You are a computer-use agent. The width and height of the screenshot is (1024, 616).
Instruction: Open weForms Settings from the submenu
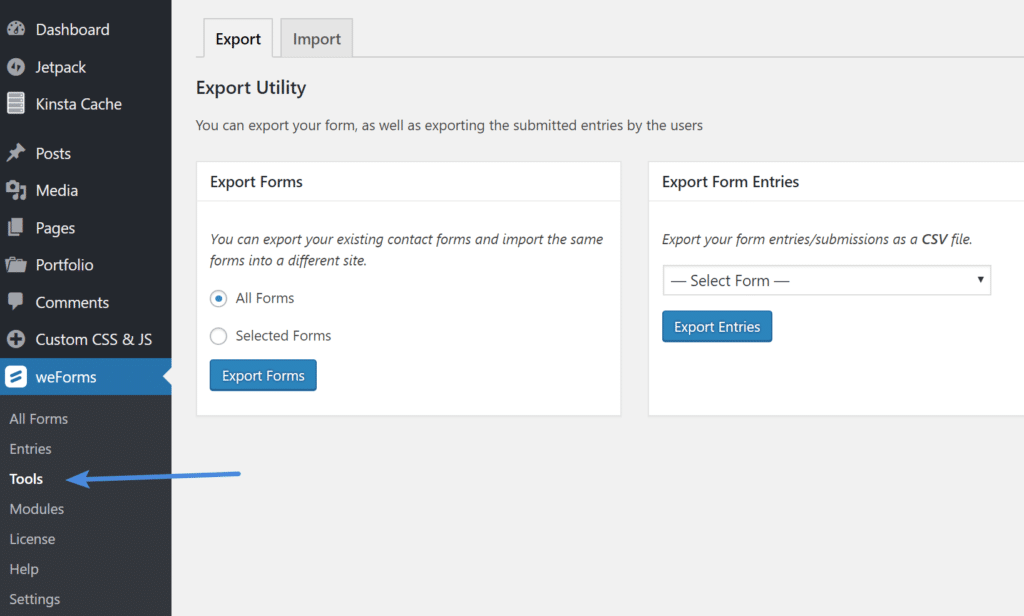(x=34, y=599)
